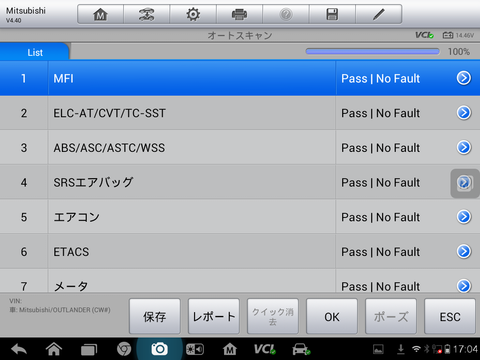Select the MFI system name
This screenshot has height=360, width=480.
coord(63,79)
